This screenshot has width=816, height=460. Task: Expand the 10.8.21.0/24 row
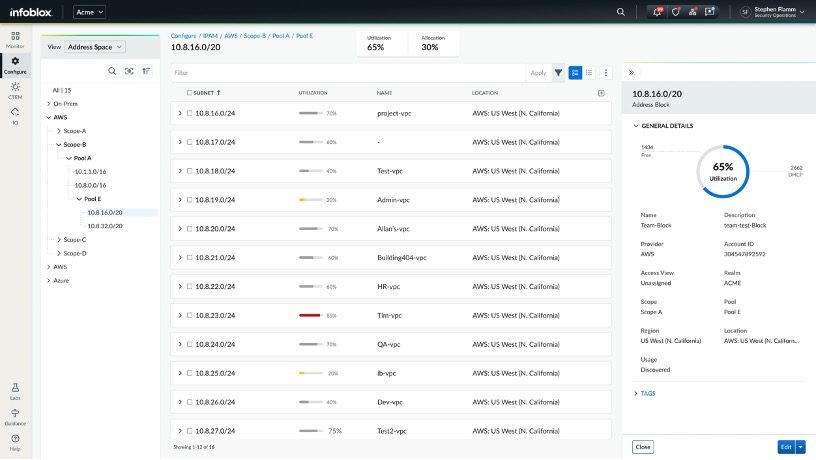[x=180, y=258]
